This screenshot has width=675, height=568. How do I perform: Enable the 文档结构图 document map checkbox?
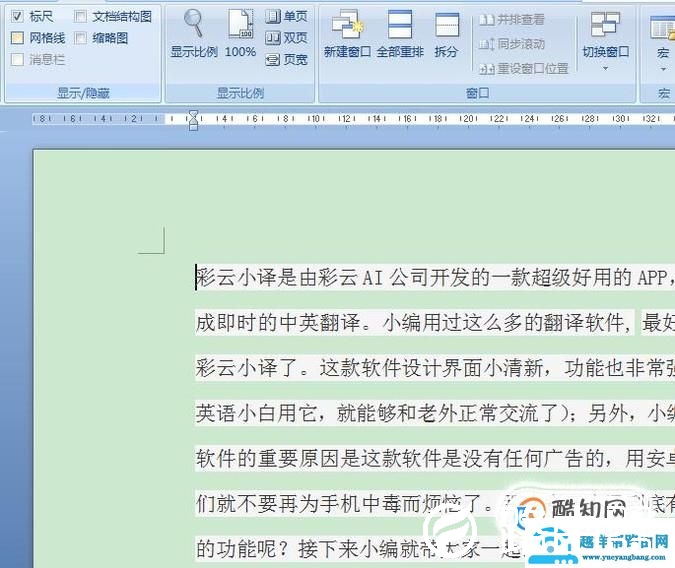[x=81, y=17]
